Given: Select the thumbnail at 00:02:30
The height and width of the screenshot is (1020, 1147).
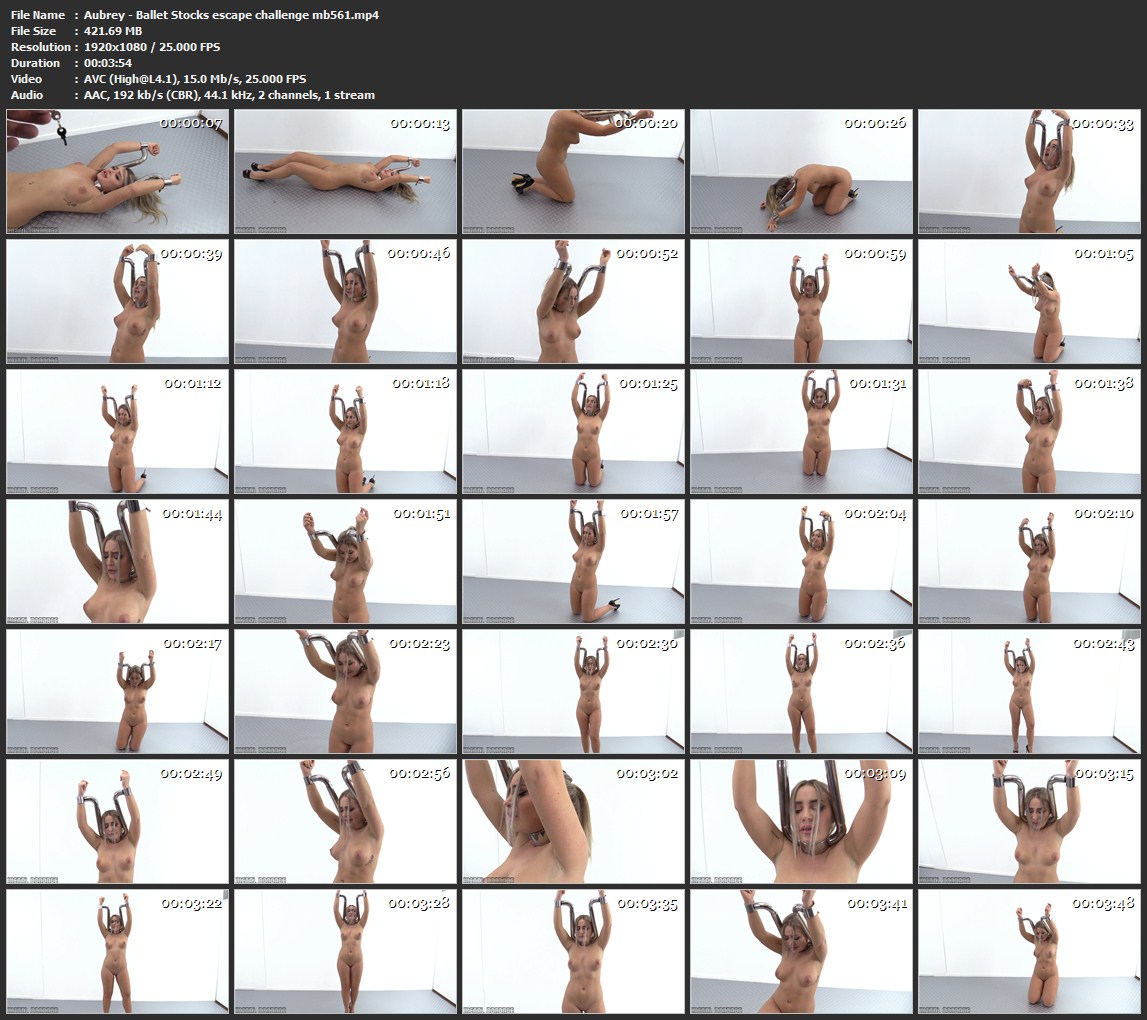Looking at the screenshot, I should (x=573, y=692).
